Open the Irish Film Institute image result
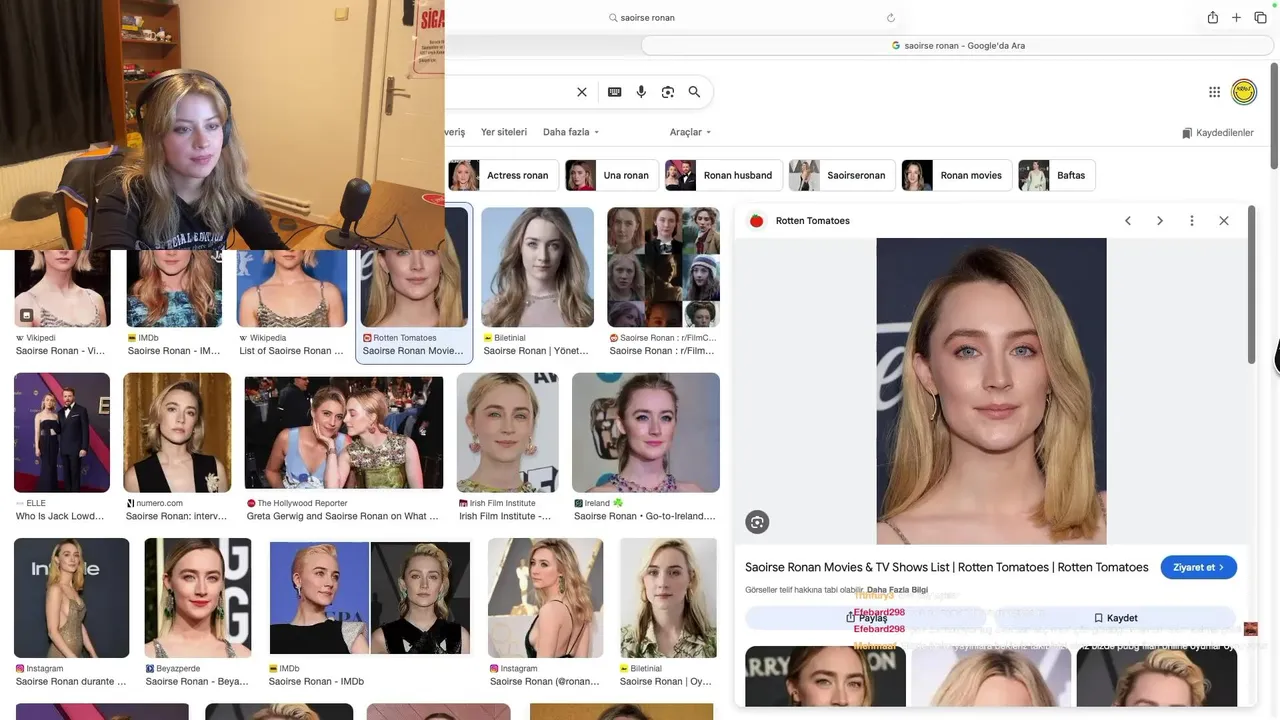The image size is (1280, 720). [508, 432]
